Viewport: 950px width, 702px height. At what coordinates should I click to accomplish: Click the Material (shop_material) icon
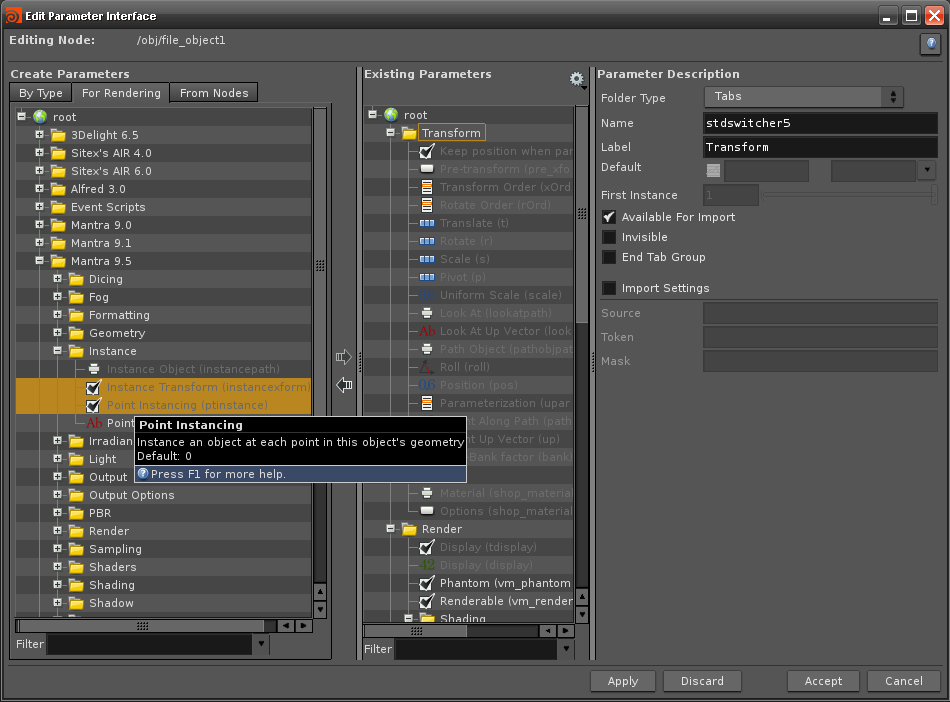click(x=427, y=493)
